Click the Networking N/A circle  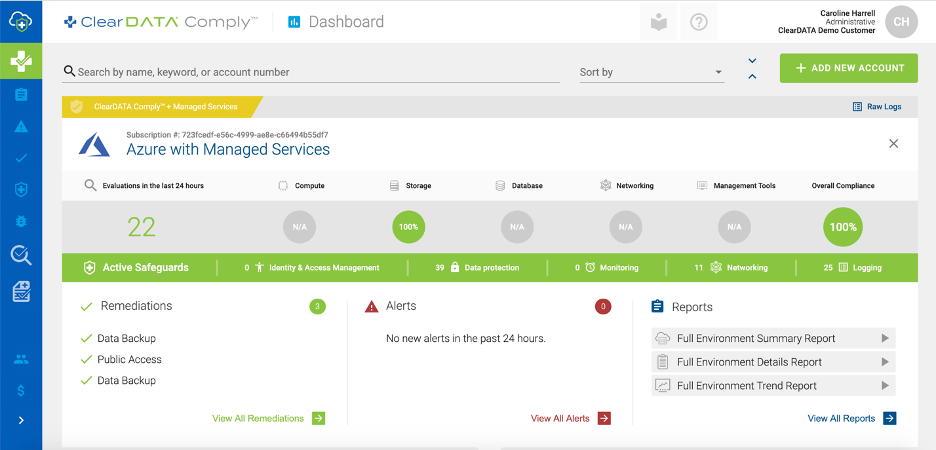626,227
